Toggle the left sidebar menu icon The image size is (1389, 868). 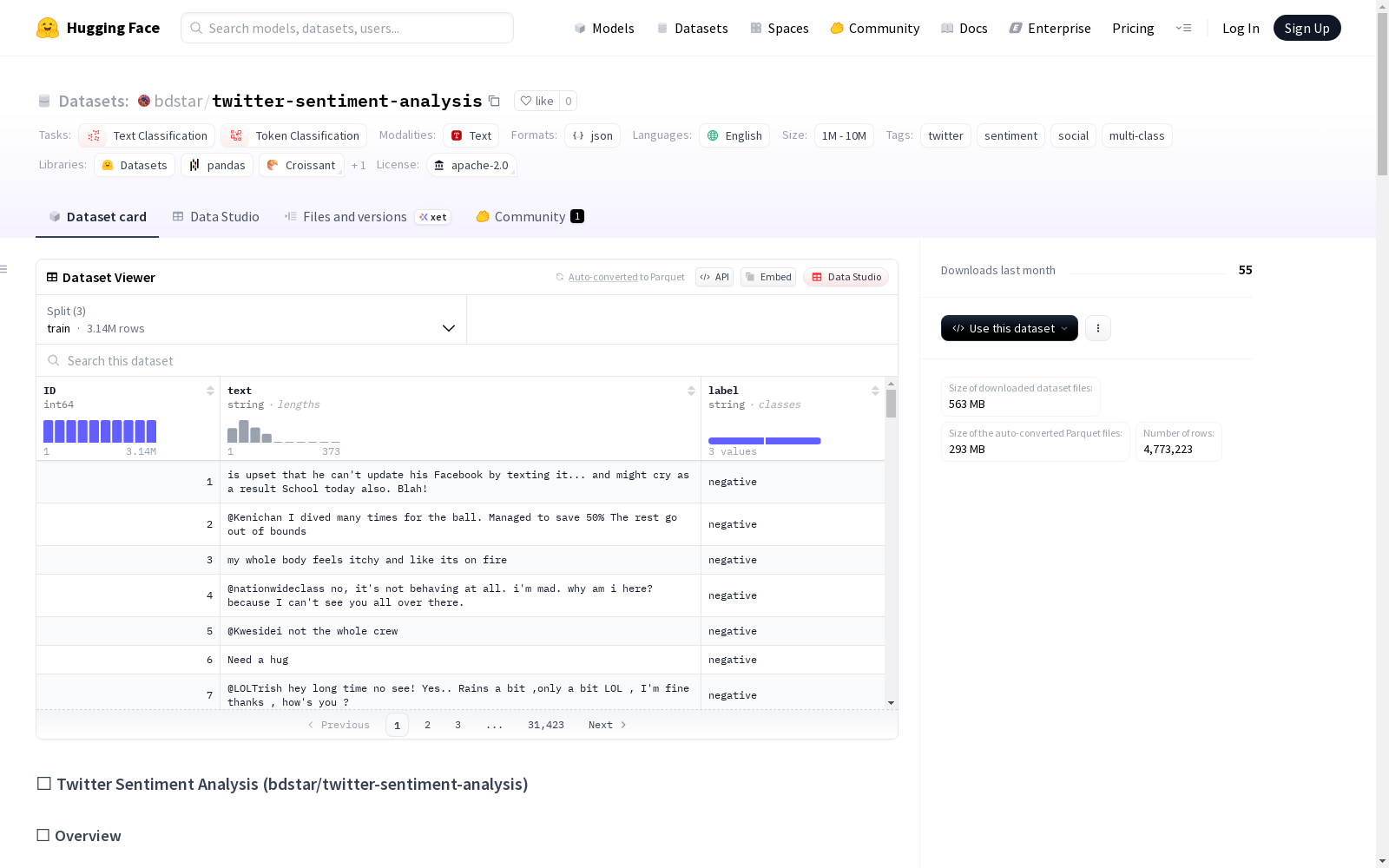(x=4, y=269)
